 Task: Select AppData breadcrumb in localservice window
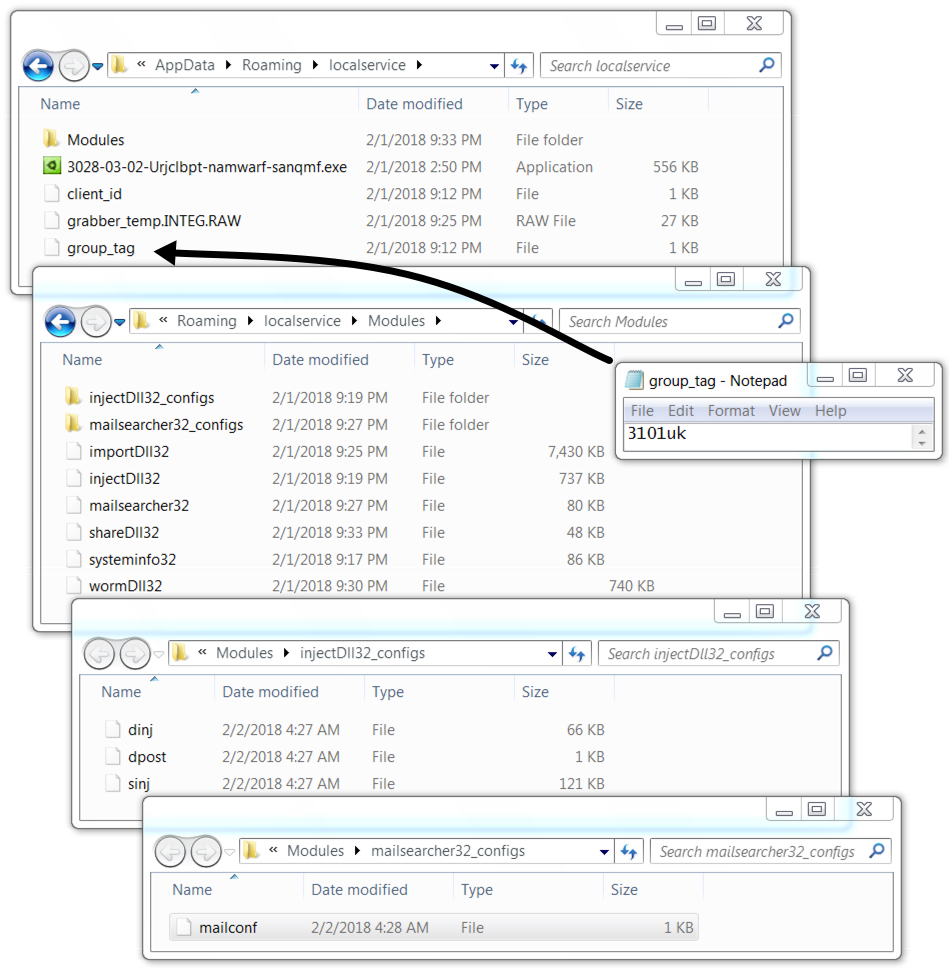click(185, 65)
